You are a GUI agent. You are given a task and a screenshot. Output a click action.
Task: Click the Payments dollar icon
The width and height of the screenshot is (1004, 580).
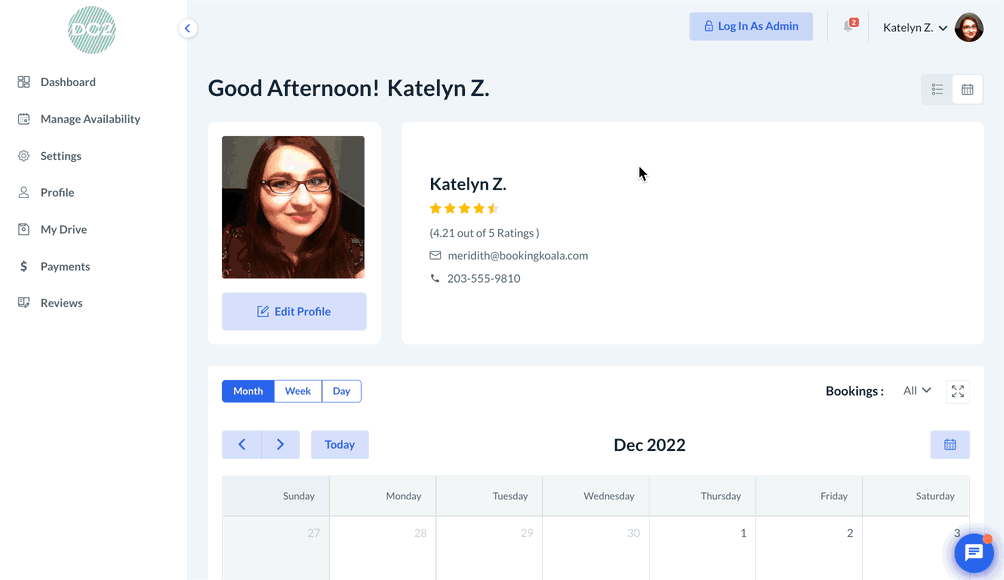coord(24,266)
